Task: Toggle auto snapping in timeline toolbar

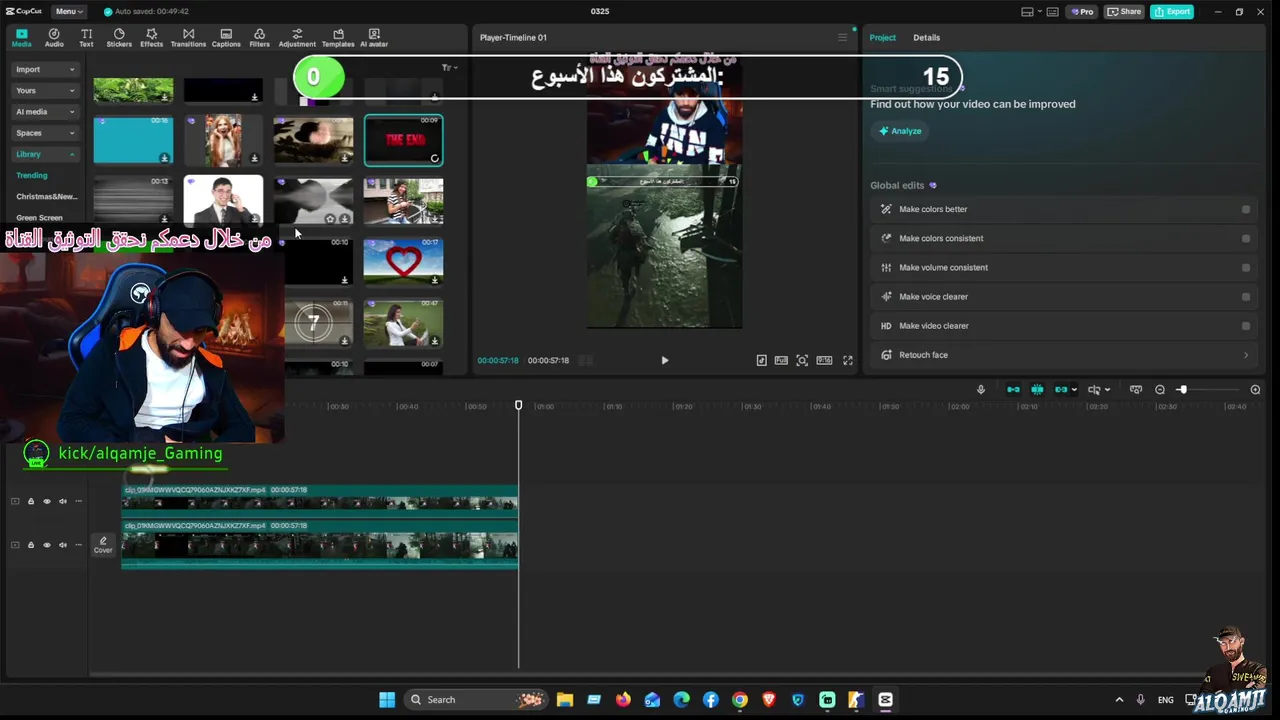Action: pos(1037,390)
